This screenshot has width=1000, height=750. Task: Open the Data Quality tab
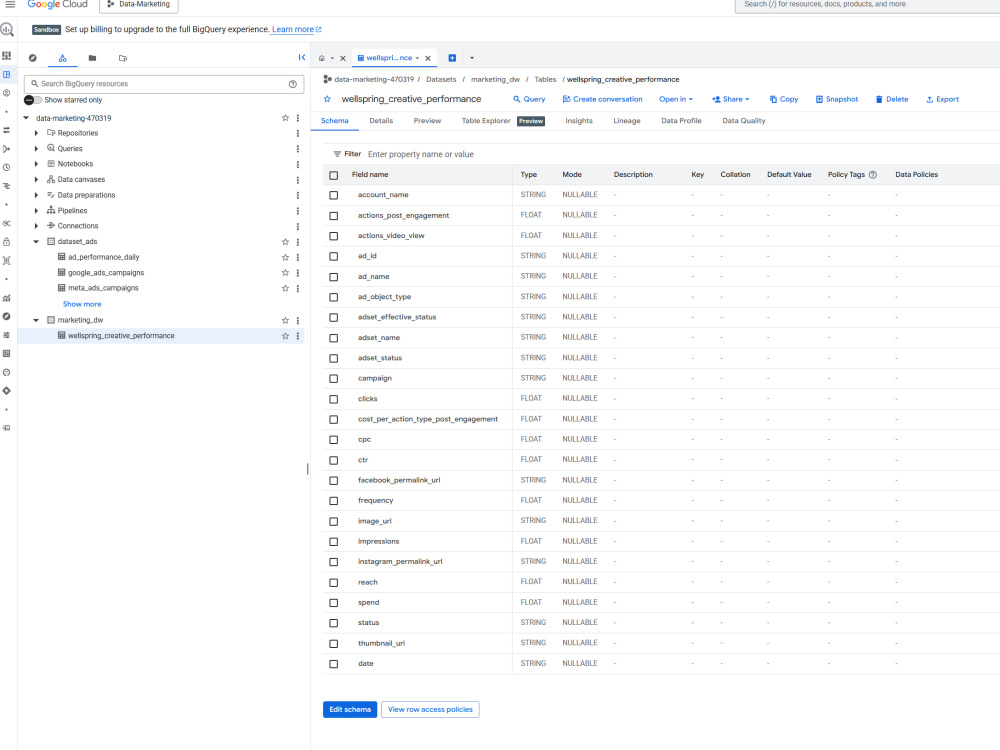(x=744, y=121)
